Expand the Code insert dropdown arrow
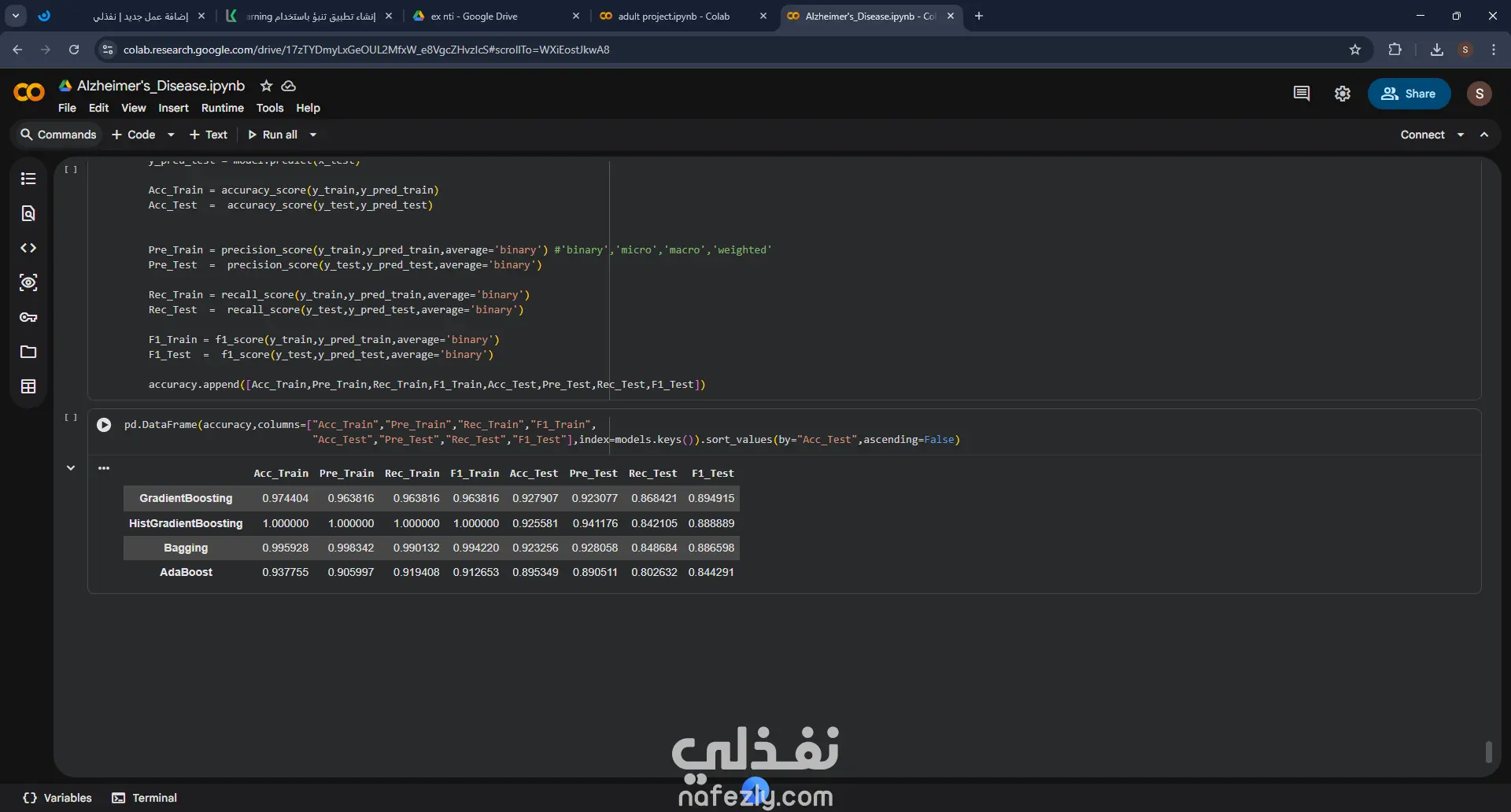The width and height of the screenshot is (1511, 812). [171, 135]
